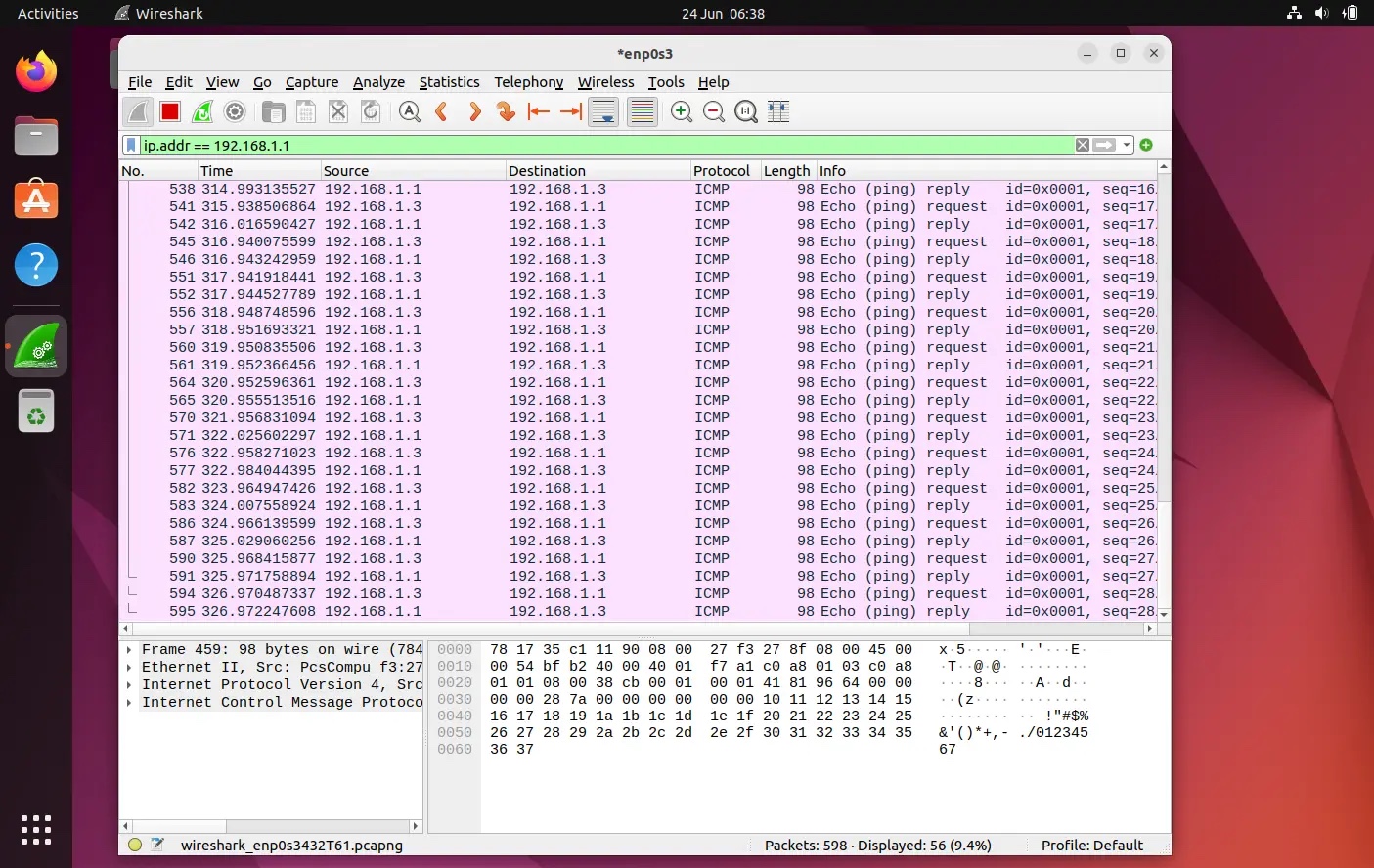The height and width of the screenshot is (868, 1374).
Task: Open capture options with the gear icon
Action: pos(234,111)
